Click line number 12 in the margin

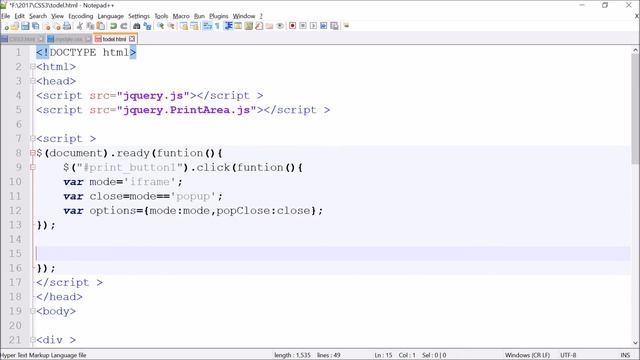[x=16, y=211]
